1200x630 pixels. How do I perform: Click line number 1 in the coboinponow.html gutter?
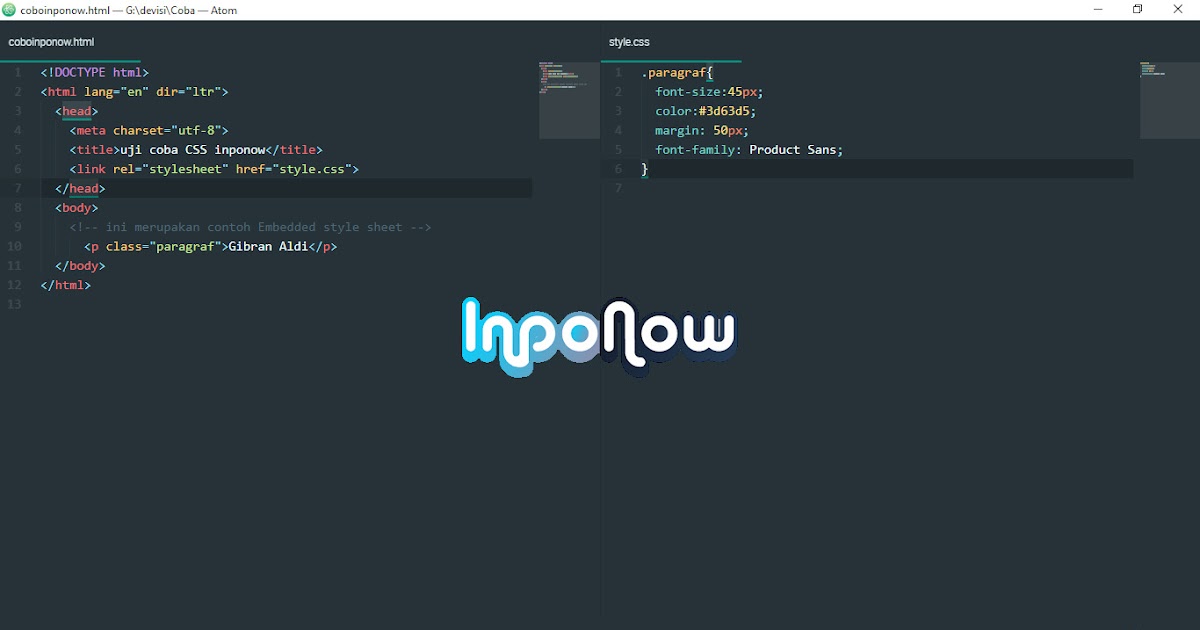(x=18, y=72)
